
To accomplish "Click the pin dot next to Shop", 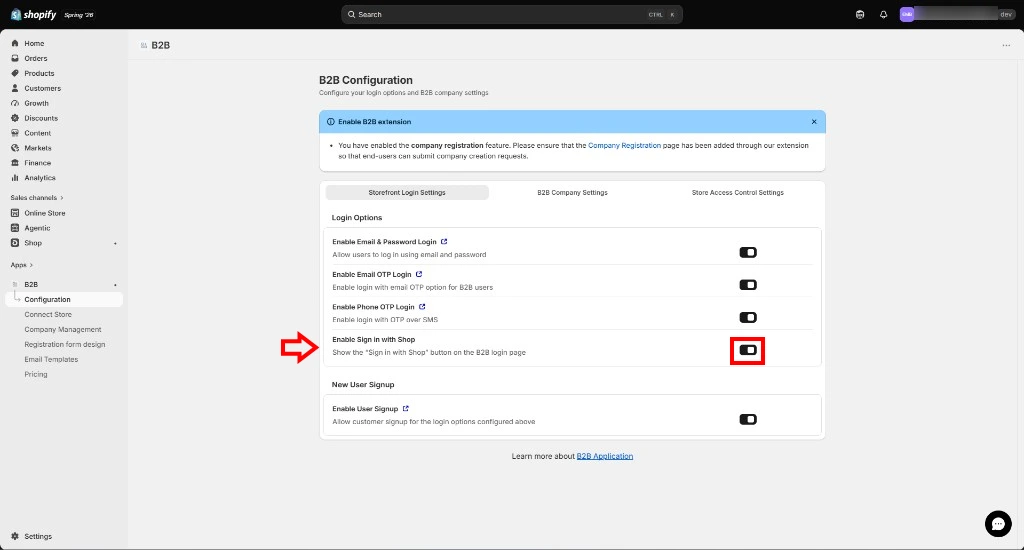I will [116, 244].
